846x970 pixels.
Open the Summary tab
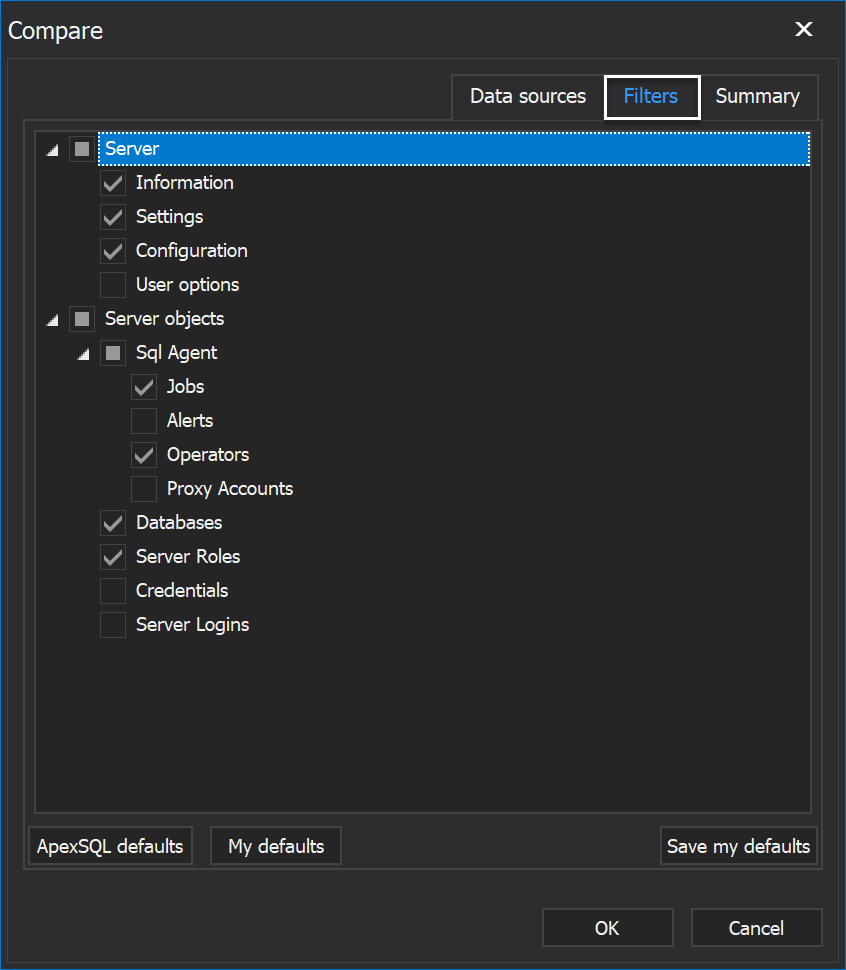(x=757, y=97)
